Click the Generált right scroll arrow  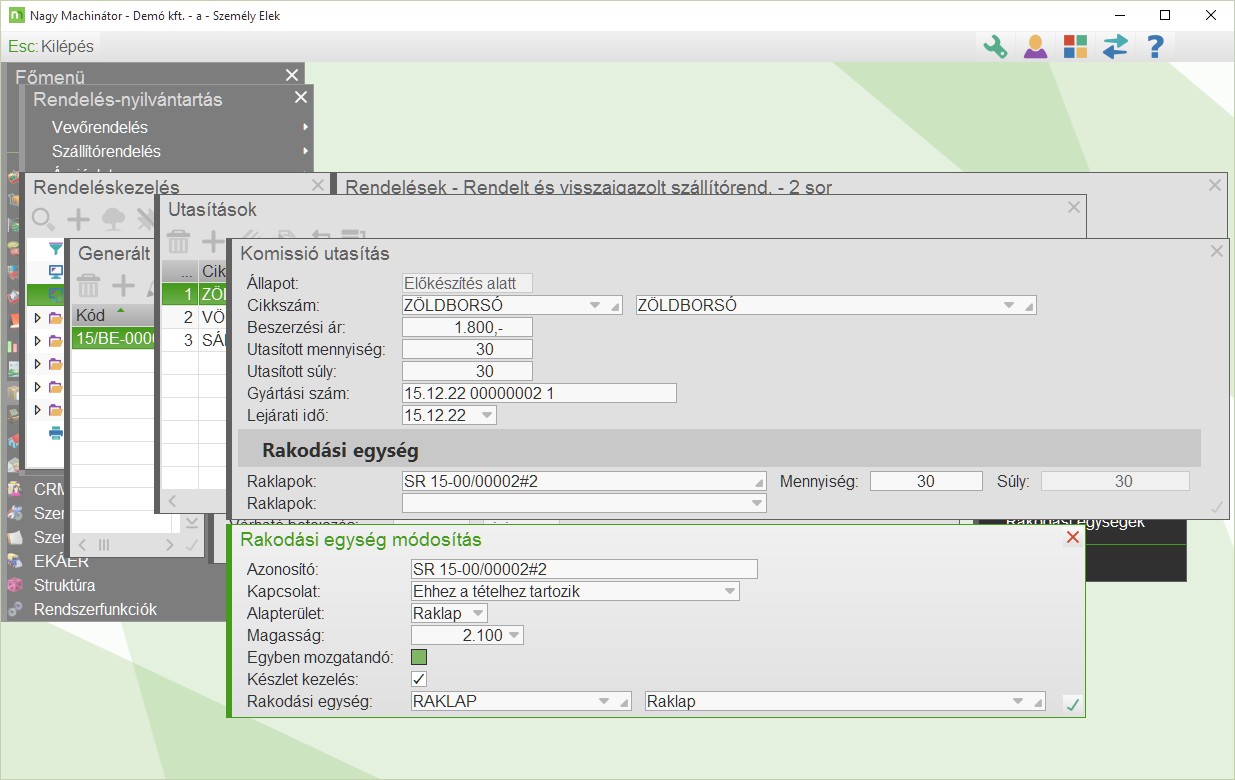(169, 545)
